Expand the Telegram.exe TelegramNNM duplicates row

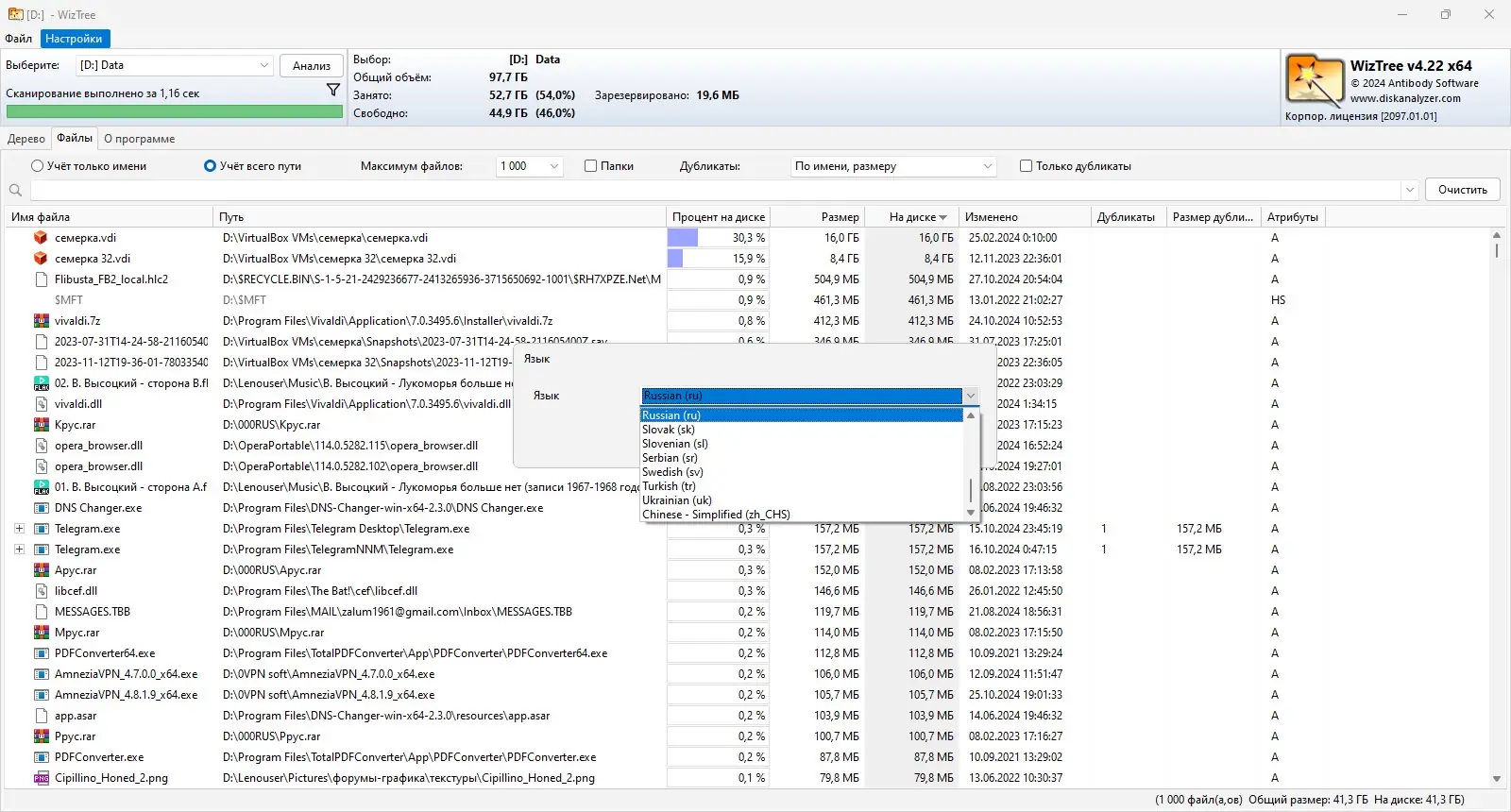pos(19,550)
